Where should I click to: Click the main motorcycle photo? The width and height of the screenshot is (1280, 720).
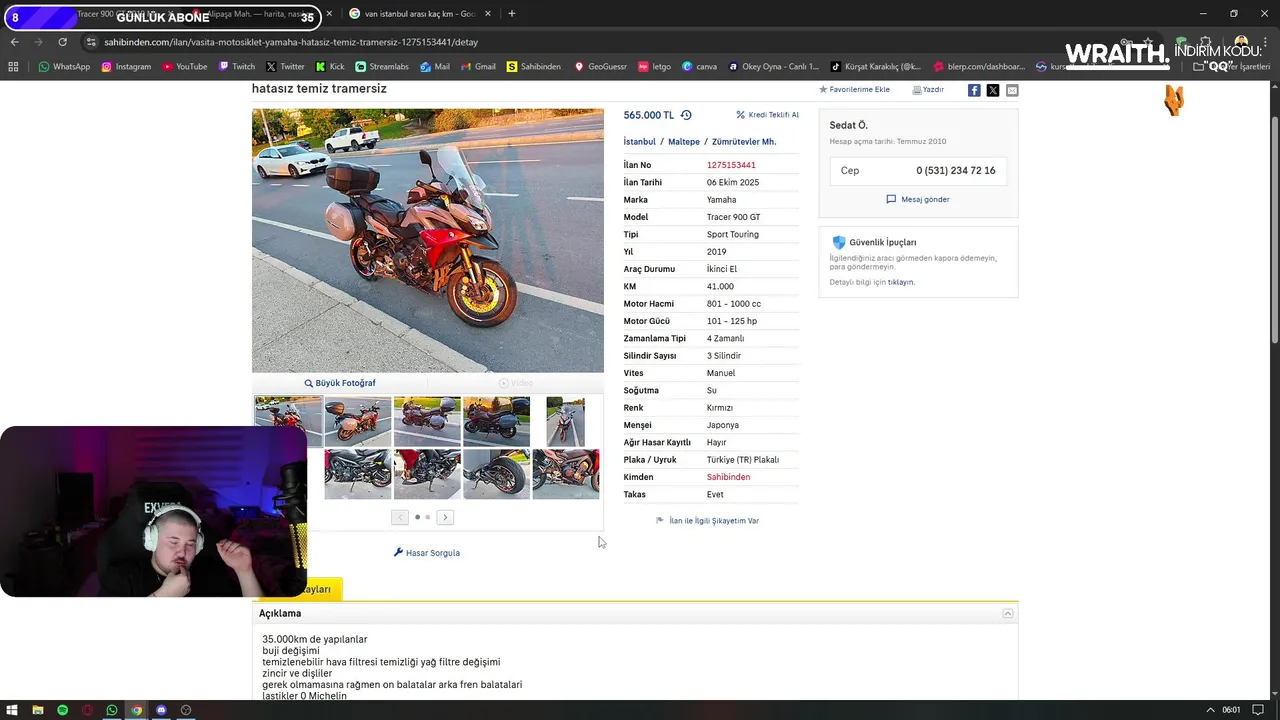coord(428,240)
